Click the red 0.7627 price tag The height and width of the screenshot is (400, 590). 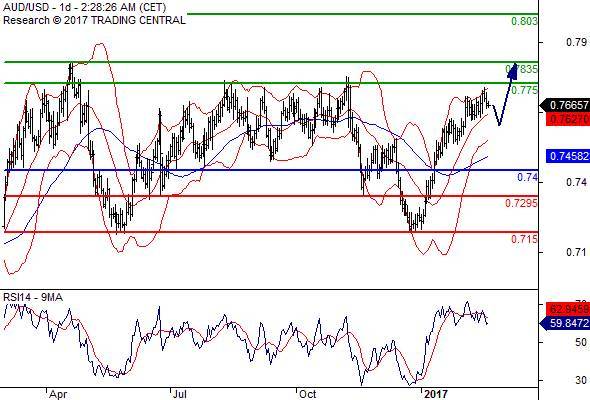click(x=568, y=119)
